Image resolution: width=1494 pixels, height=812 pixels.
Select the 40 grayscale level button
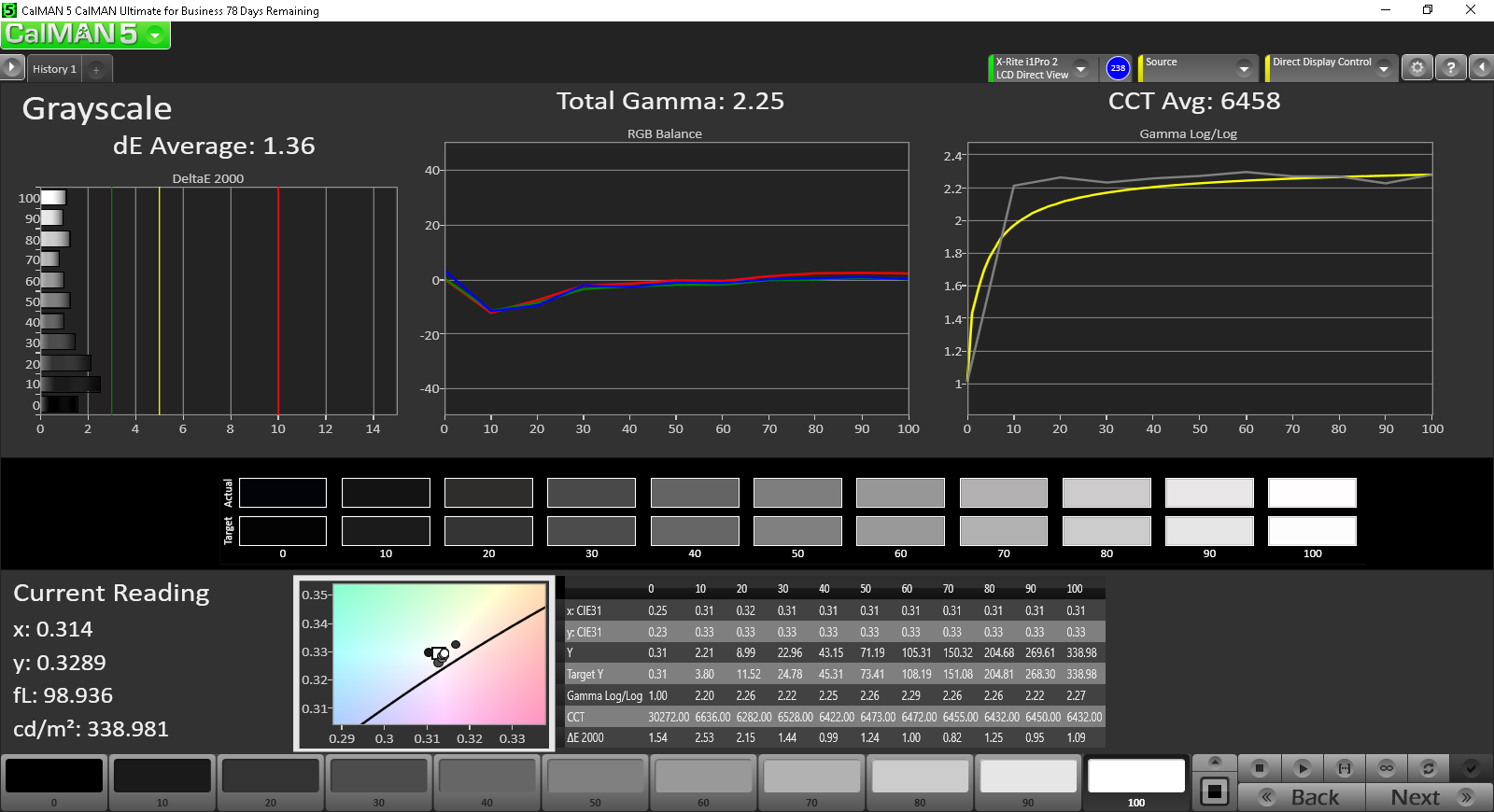click(x=487, y=782)
